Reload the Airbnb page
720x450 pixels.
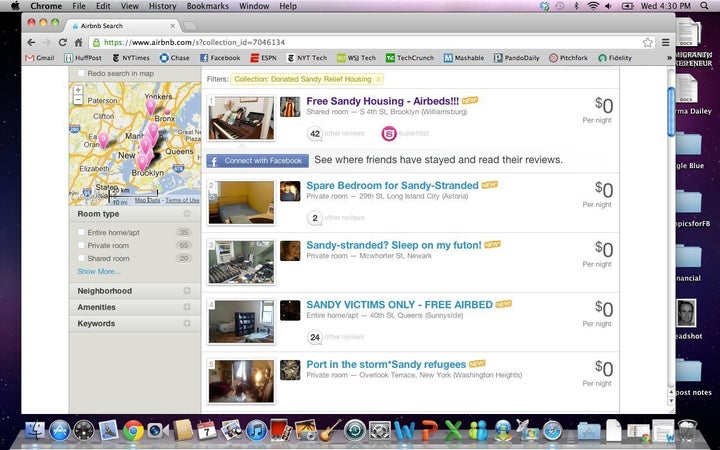tap(62, 42)
